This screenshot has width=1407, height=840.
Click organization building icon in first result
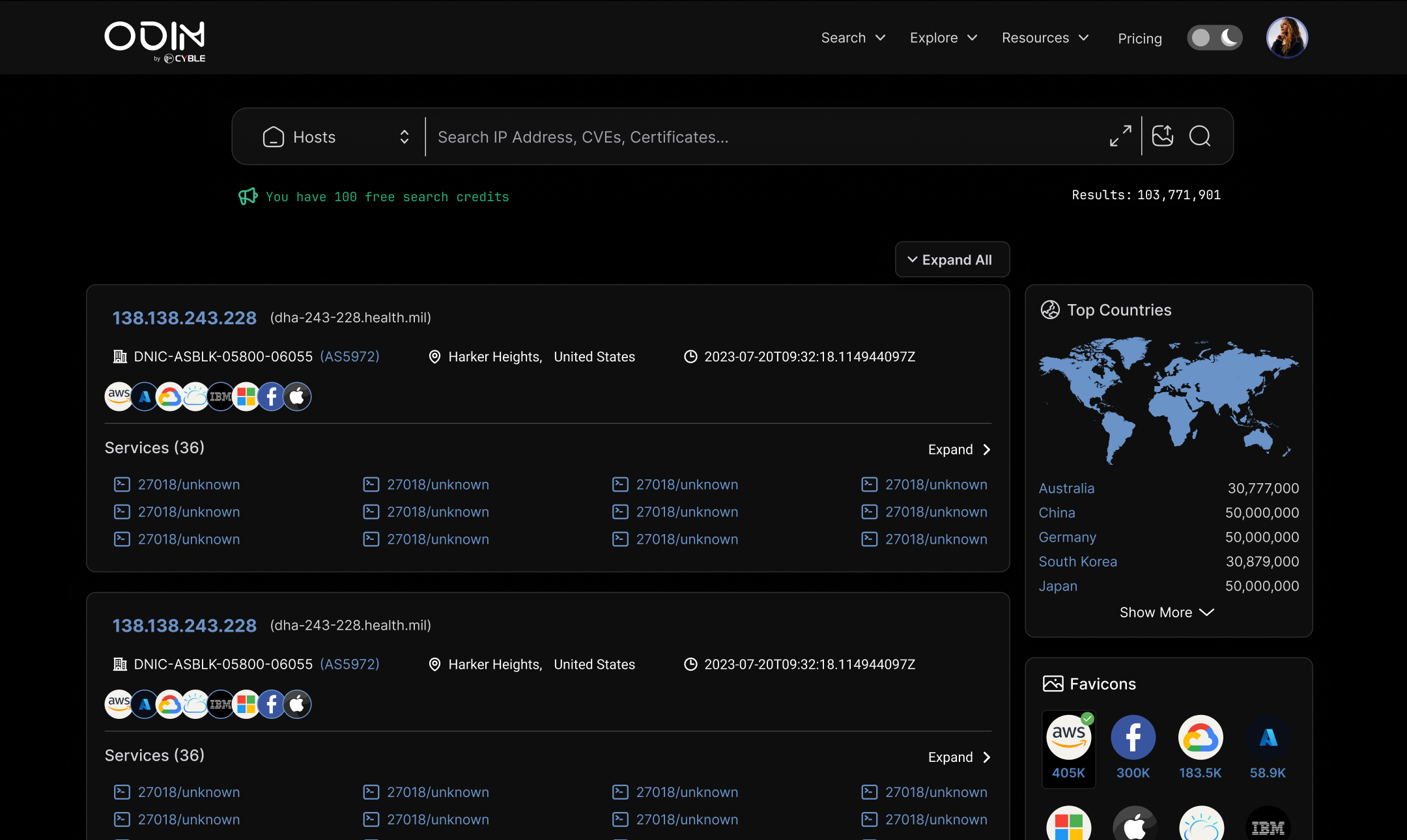(x=120, y=356)
